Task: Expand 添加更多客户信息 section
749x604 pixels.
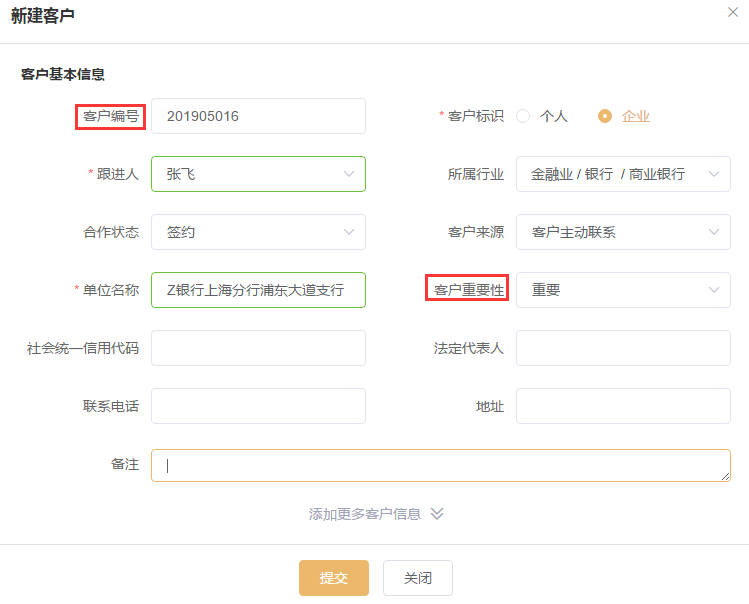Action: coord(365,514)
